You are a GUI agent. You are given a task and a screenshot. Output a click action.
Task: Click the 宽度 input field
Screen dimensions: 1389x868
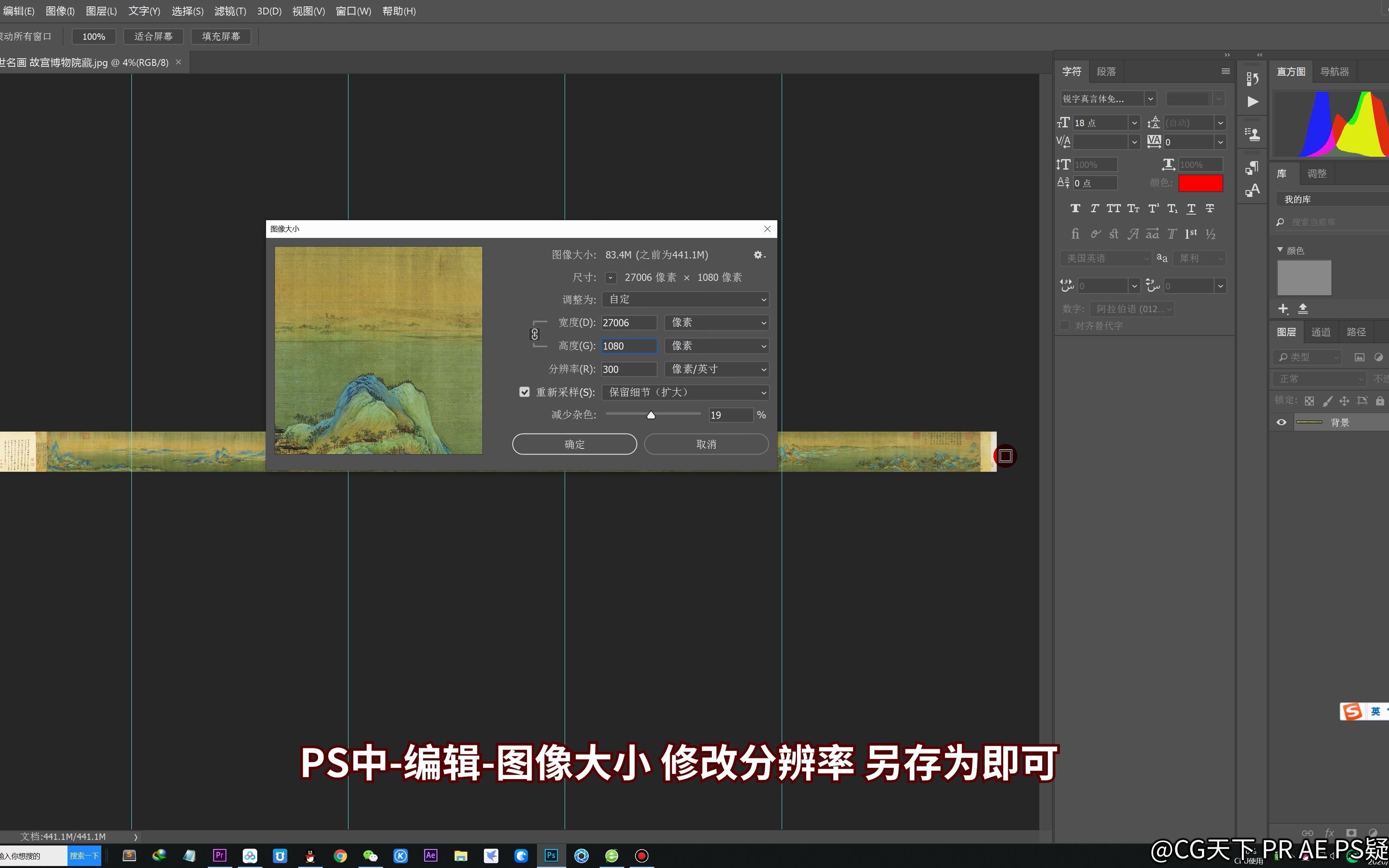pos(629,323)
